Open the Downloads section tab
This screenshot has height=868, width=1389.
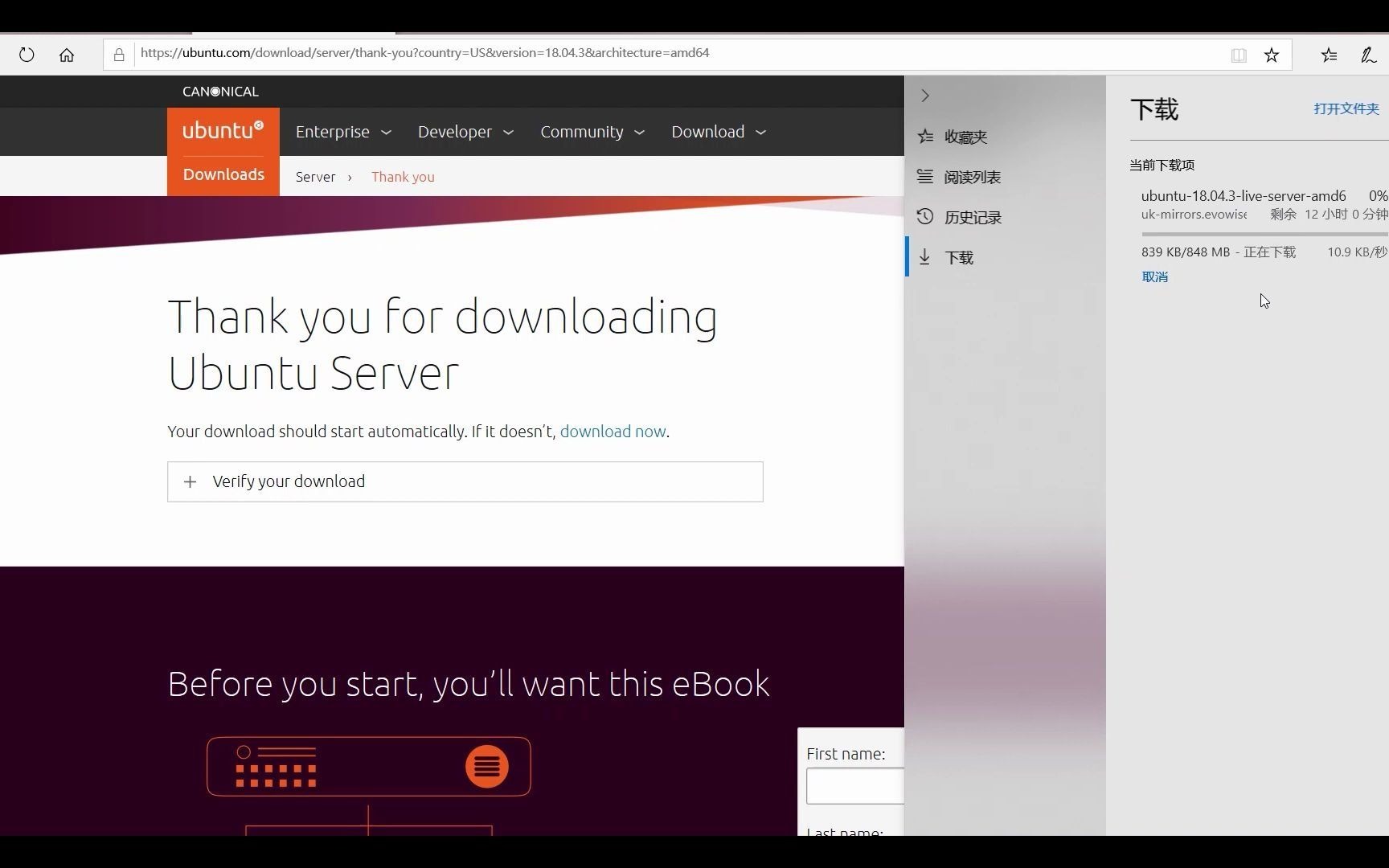tap(223, 174)
